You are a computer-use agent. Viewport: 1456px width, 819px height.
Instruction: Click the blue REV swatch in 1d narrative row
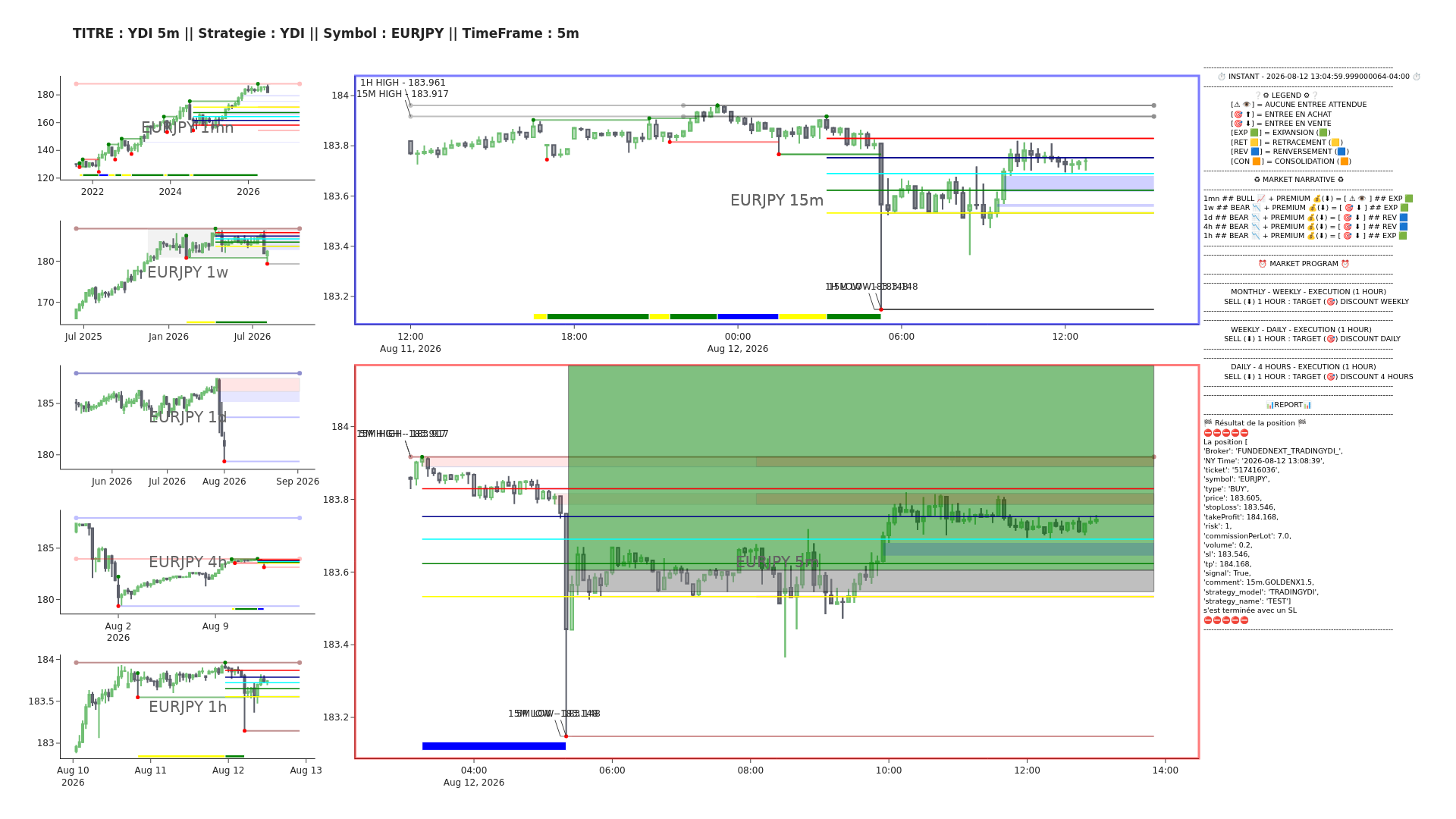1404,218
